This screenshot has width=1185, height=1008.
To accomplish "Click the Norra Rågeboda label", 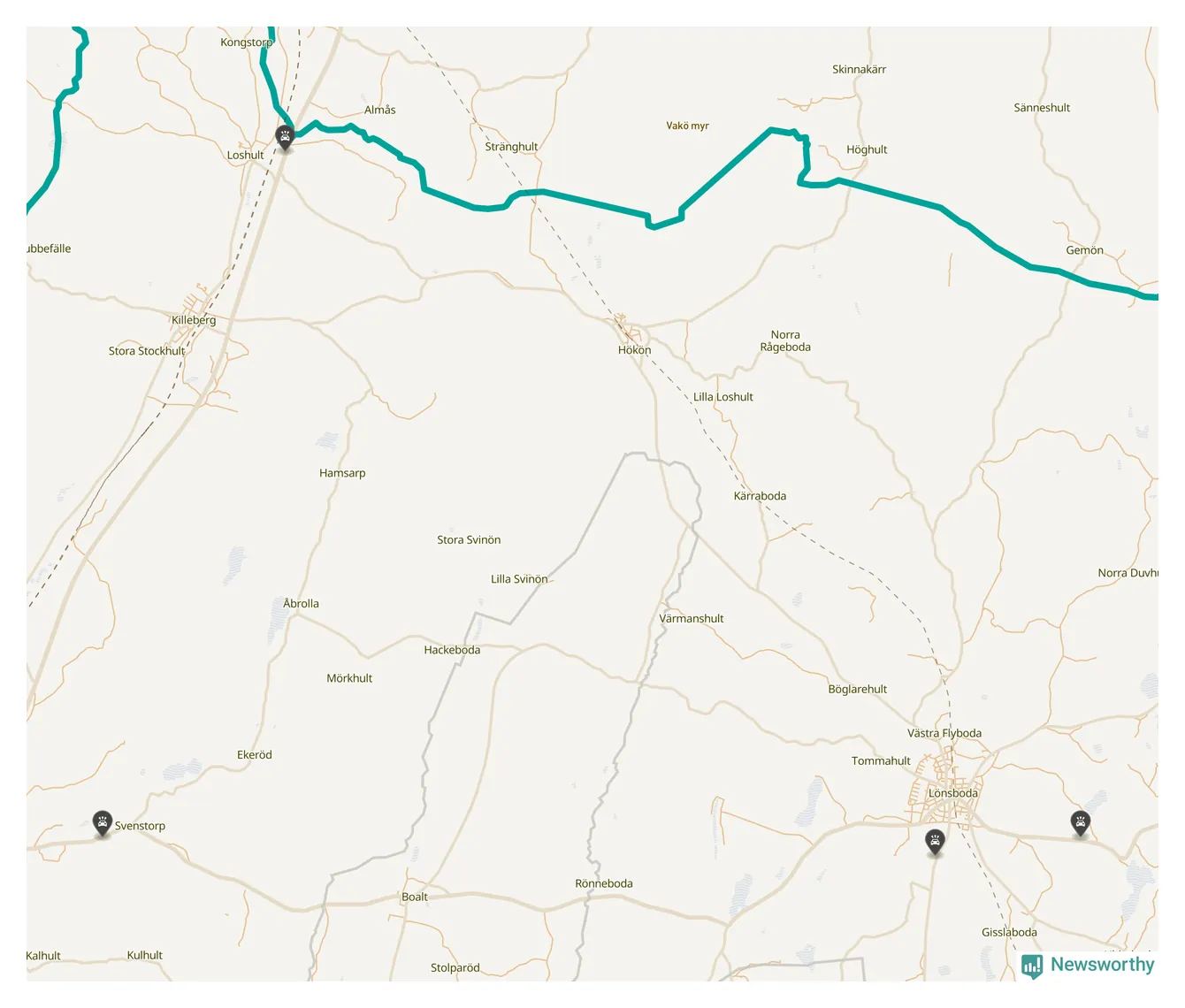I will pos(785,340).
